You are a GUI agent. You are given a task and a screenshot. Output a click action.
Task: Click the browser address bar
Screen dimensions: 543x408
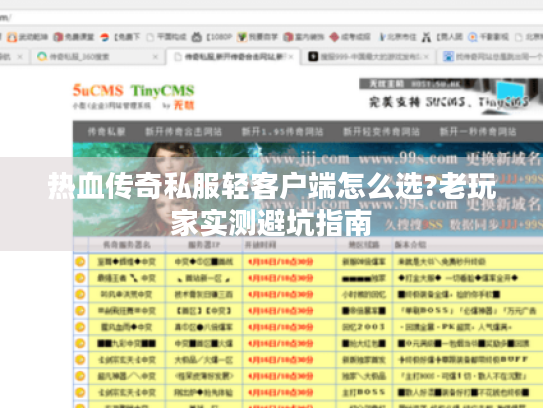pos(272,17)
